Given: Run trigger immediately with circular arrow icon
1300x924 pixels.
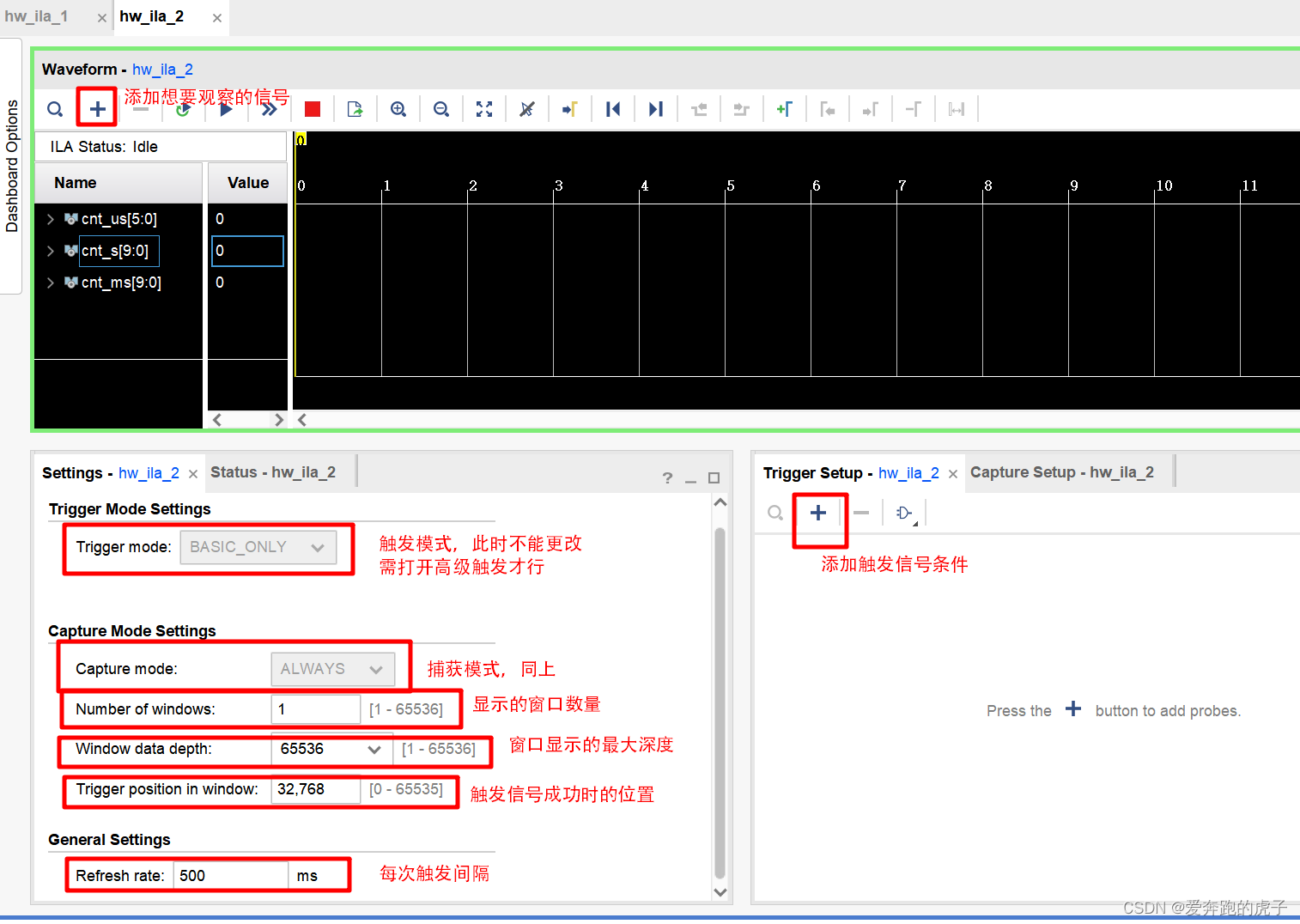Looking at the screenshot, I should coord(183,108).
